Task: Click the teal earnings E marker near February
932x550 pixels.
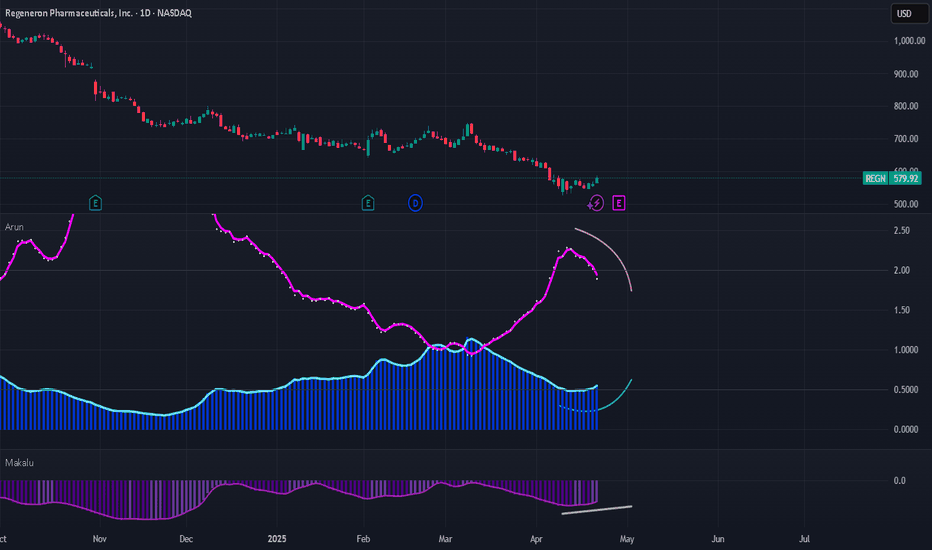Action: click(368, 203)
